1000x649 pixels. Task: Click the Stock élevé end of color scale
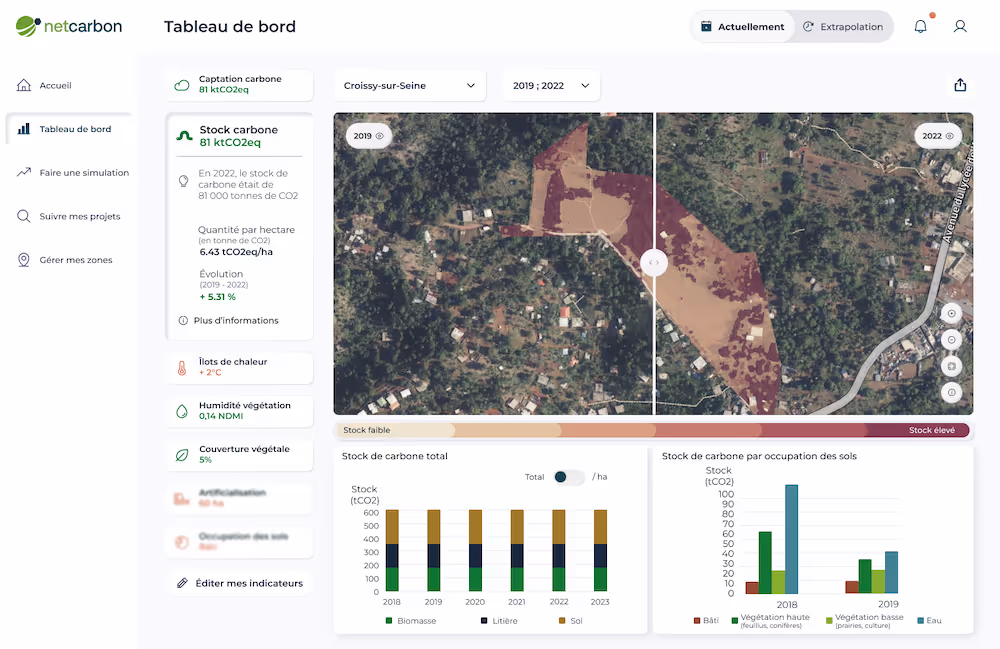(932, 430)
